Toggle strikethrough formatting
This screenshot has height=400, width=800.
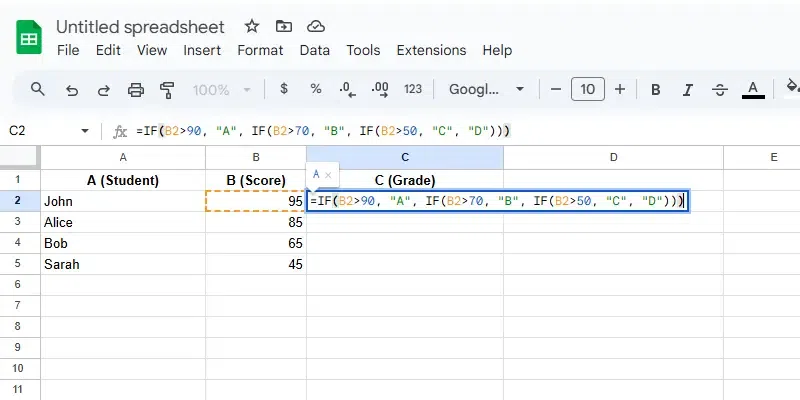pyautogui.click(x=720, y=90)
